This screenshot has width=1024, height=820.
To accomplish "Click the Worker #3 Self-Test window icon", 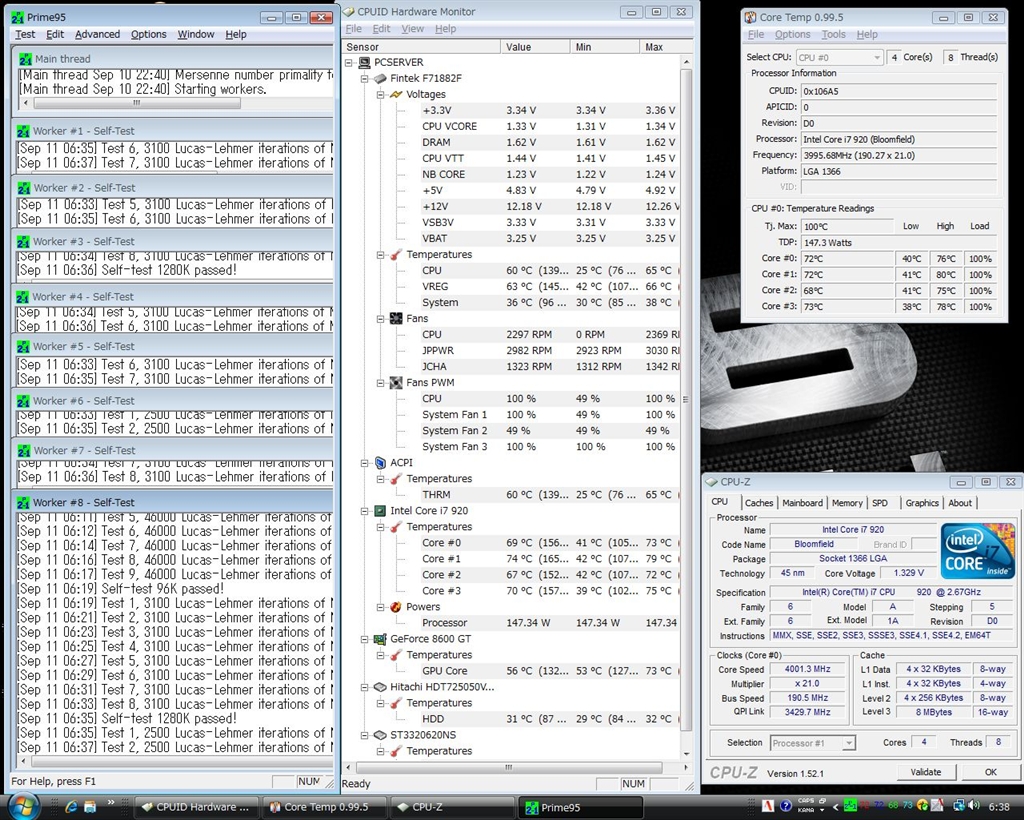I will click(x=24, y=242).
